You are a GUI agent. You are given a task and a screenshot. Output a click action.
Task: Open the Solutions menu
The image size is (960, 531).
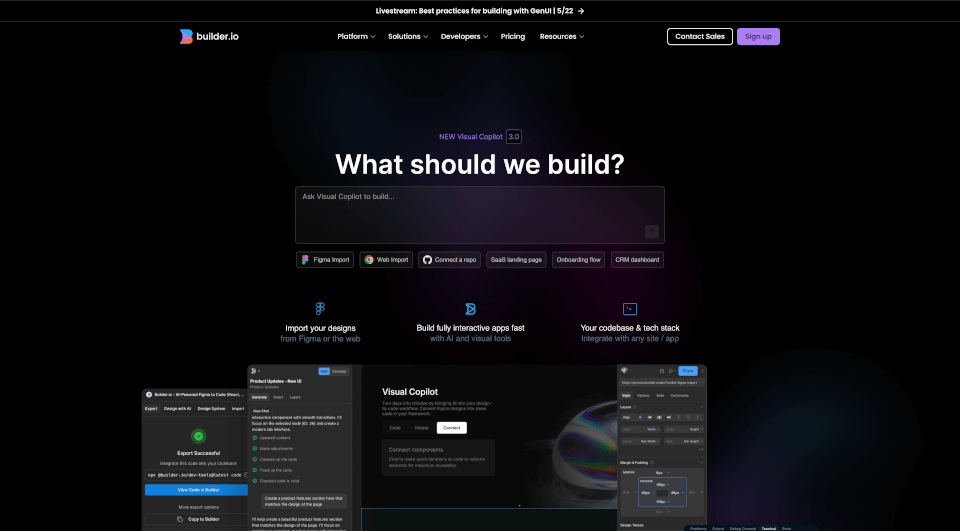(408, 37)
